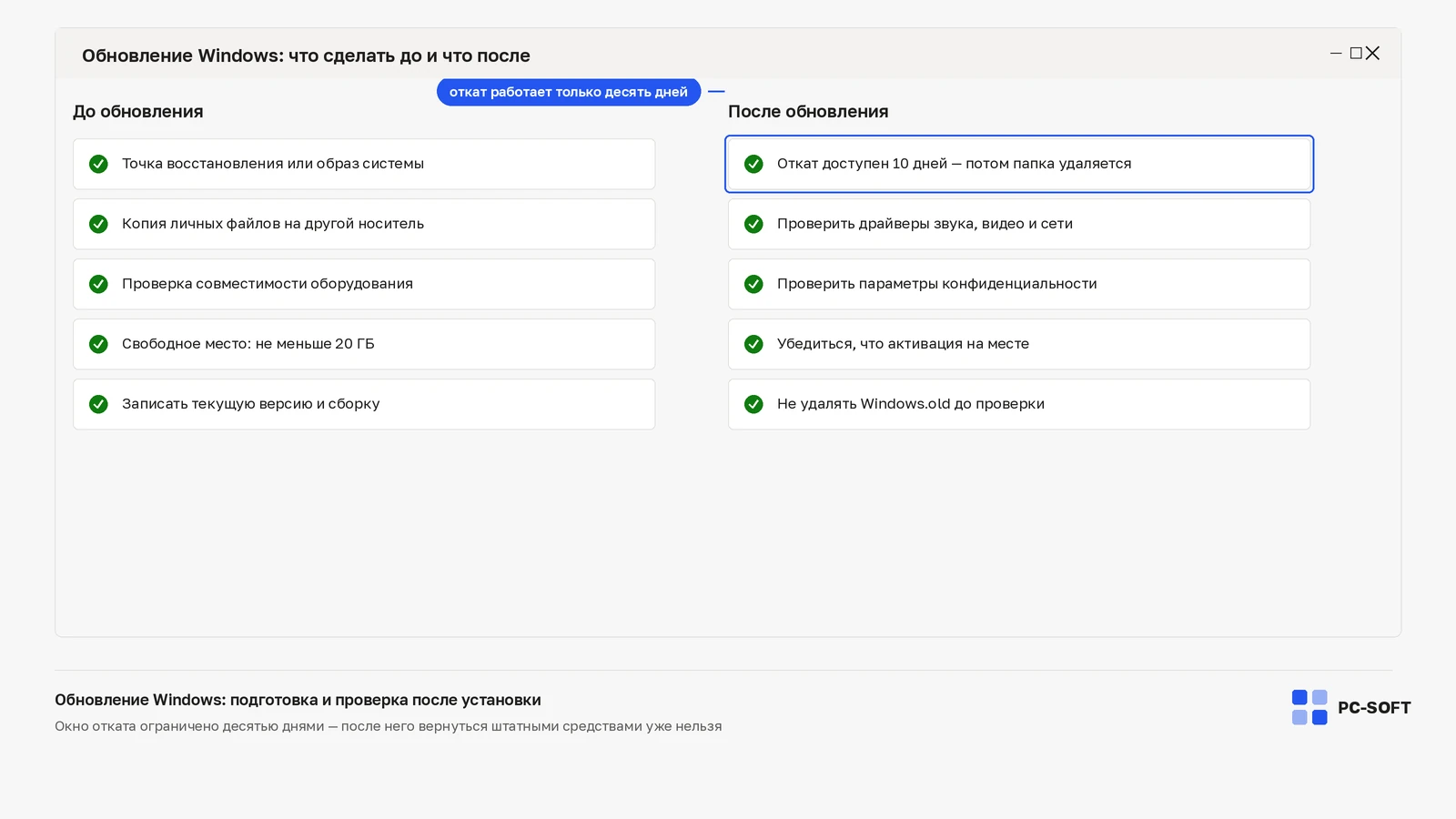Viewport: 1456px width, 819px height.
Task: Click the PC-SOFT brand text
Action: 1374,708
